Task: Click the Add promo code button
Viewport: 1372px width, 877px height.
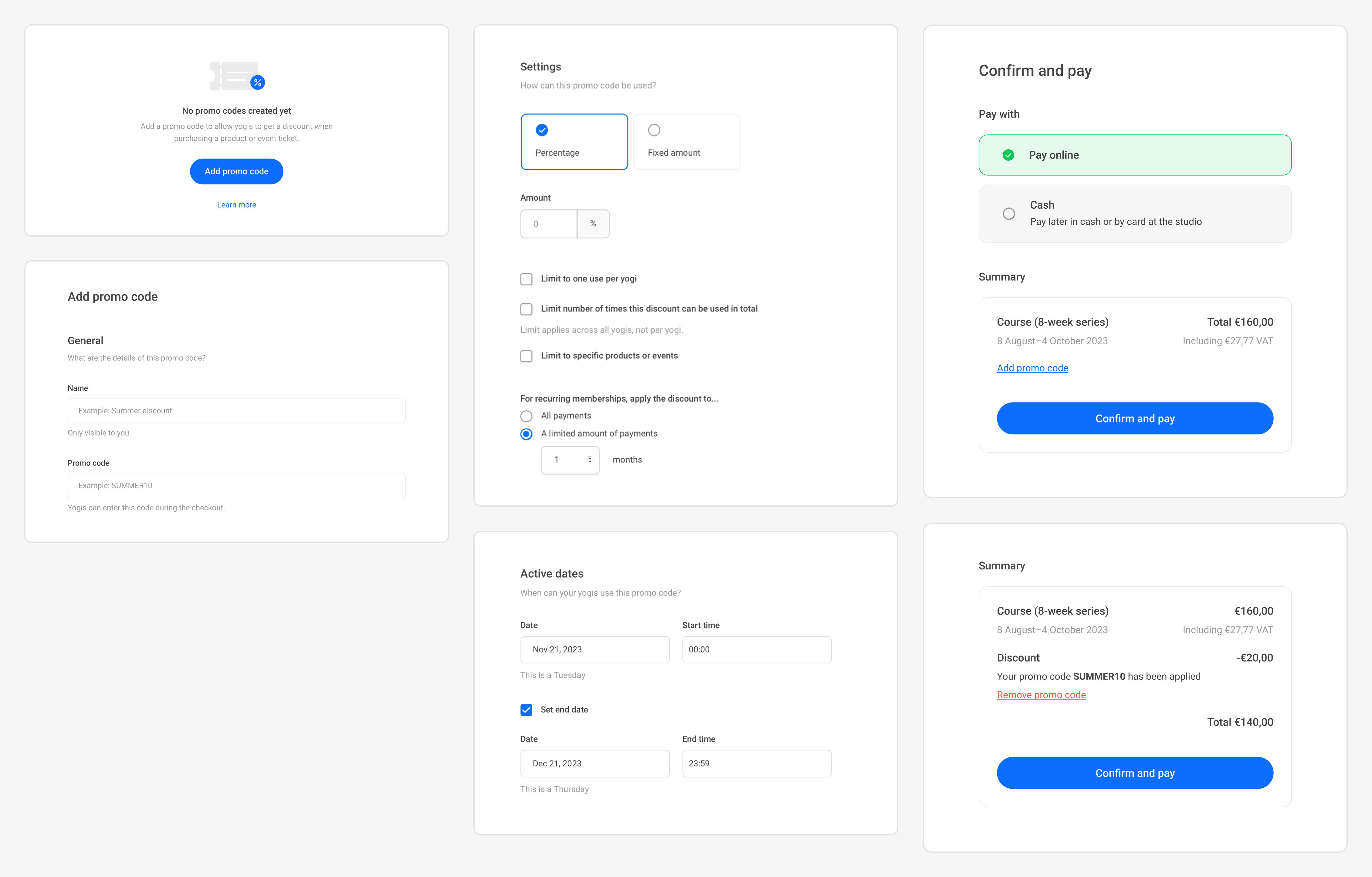Action: pyautogui.click(x=237, y=171)
